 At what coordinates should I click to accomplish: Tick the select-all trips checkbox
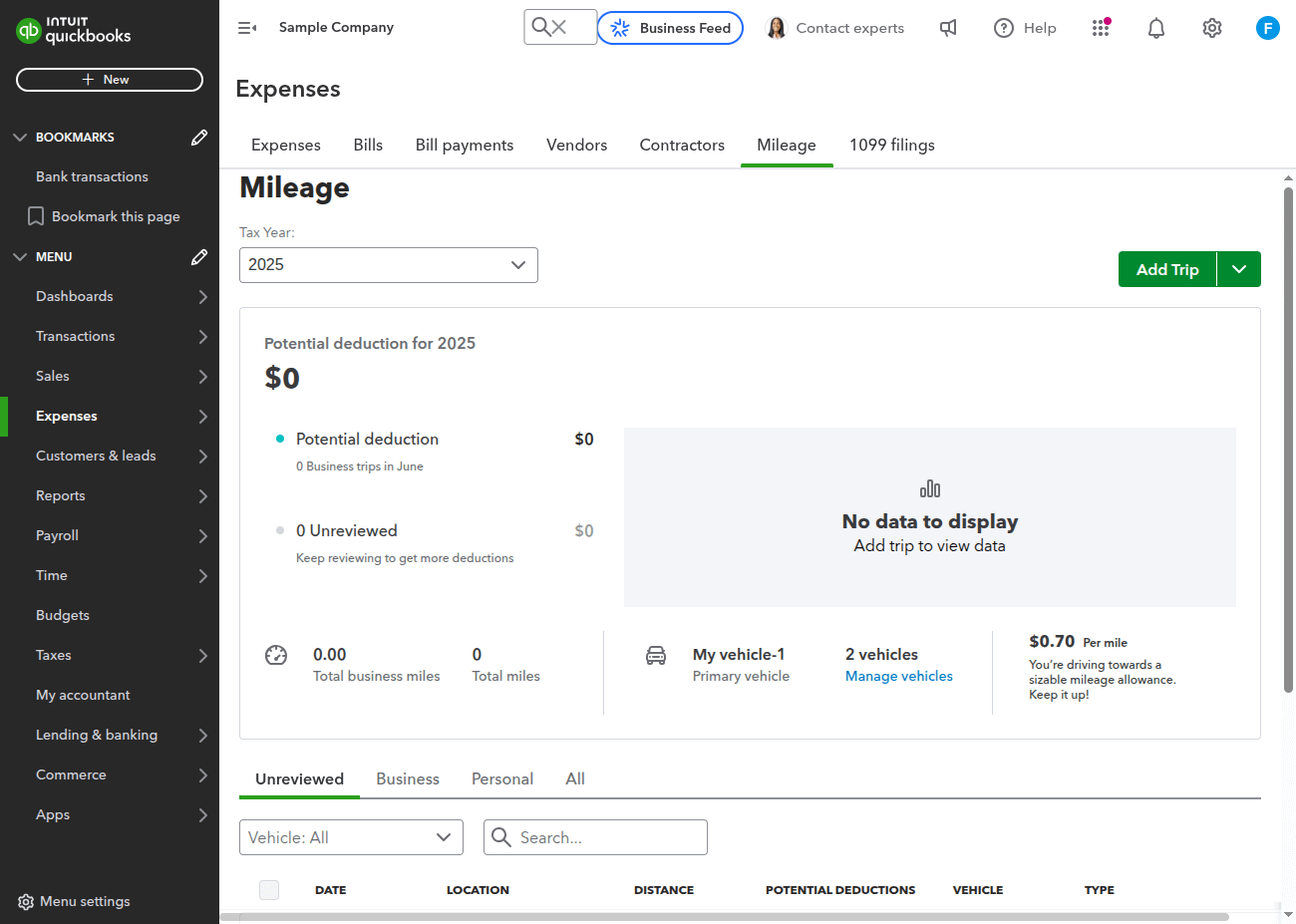tap(269, 890)
